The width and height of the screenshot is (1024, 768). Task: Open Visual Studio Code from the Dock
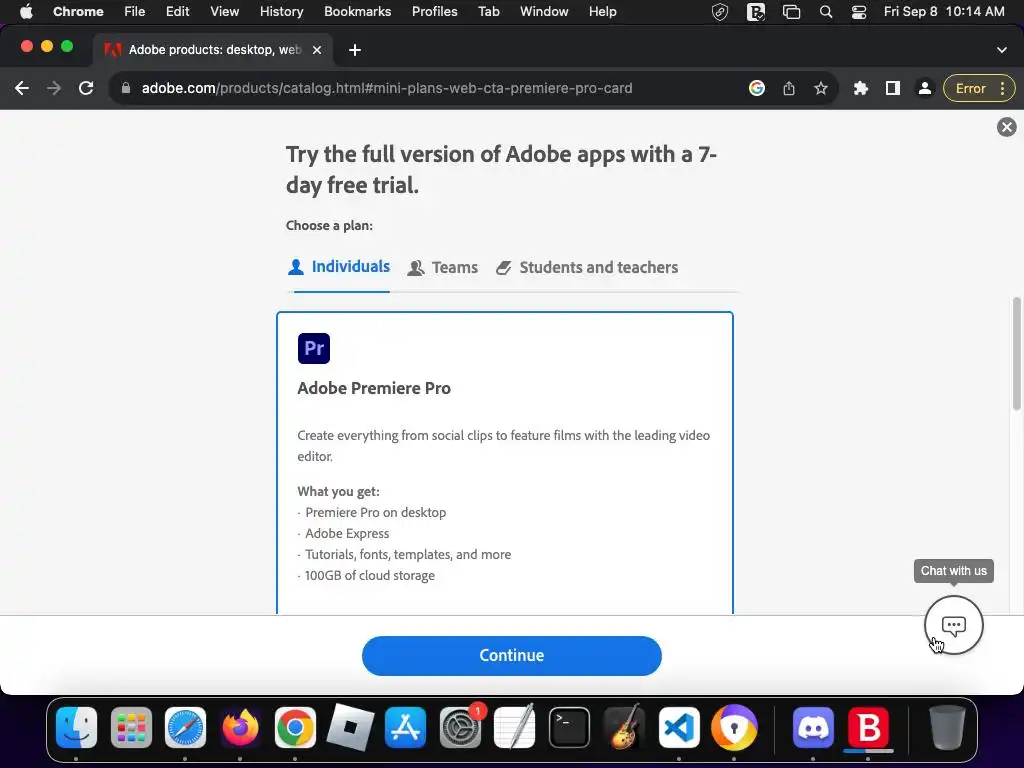679,728
